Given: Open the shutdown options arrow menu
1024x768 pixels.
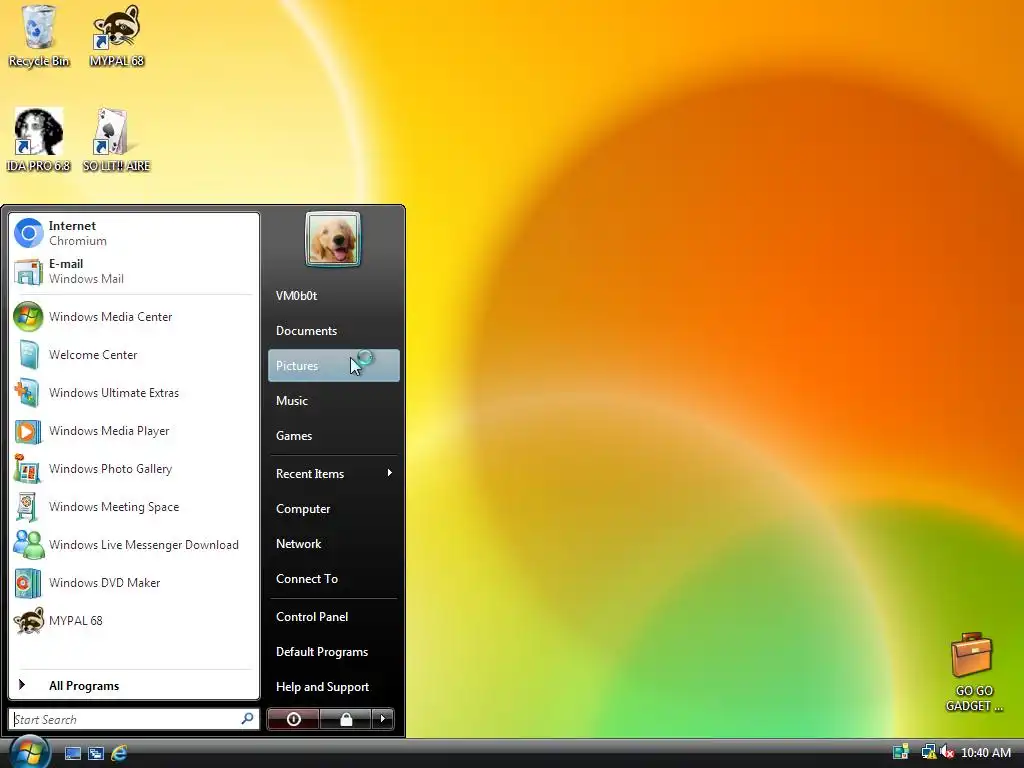Looking at the screenshot, I should click(383, 719).
